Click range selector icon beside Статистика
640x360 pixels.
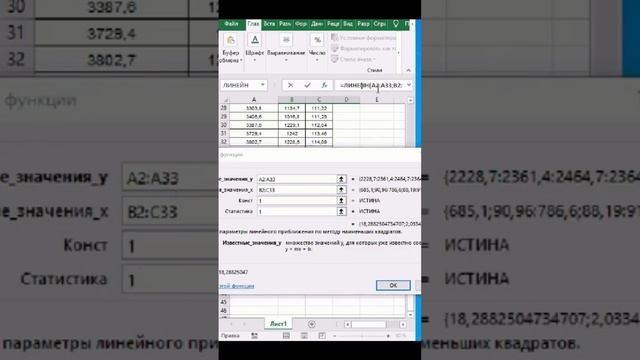(341, 211)
